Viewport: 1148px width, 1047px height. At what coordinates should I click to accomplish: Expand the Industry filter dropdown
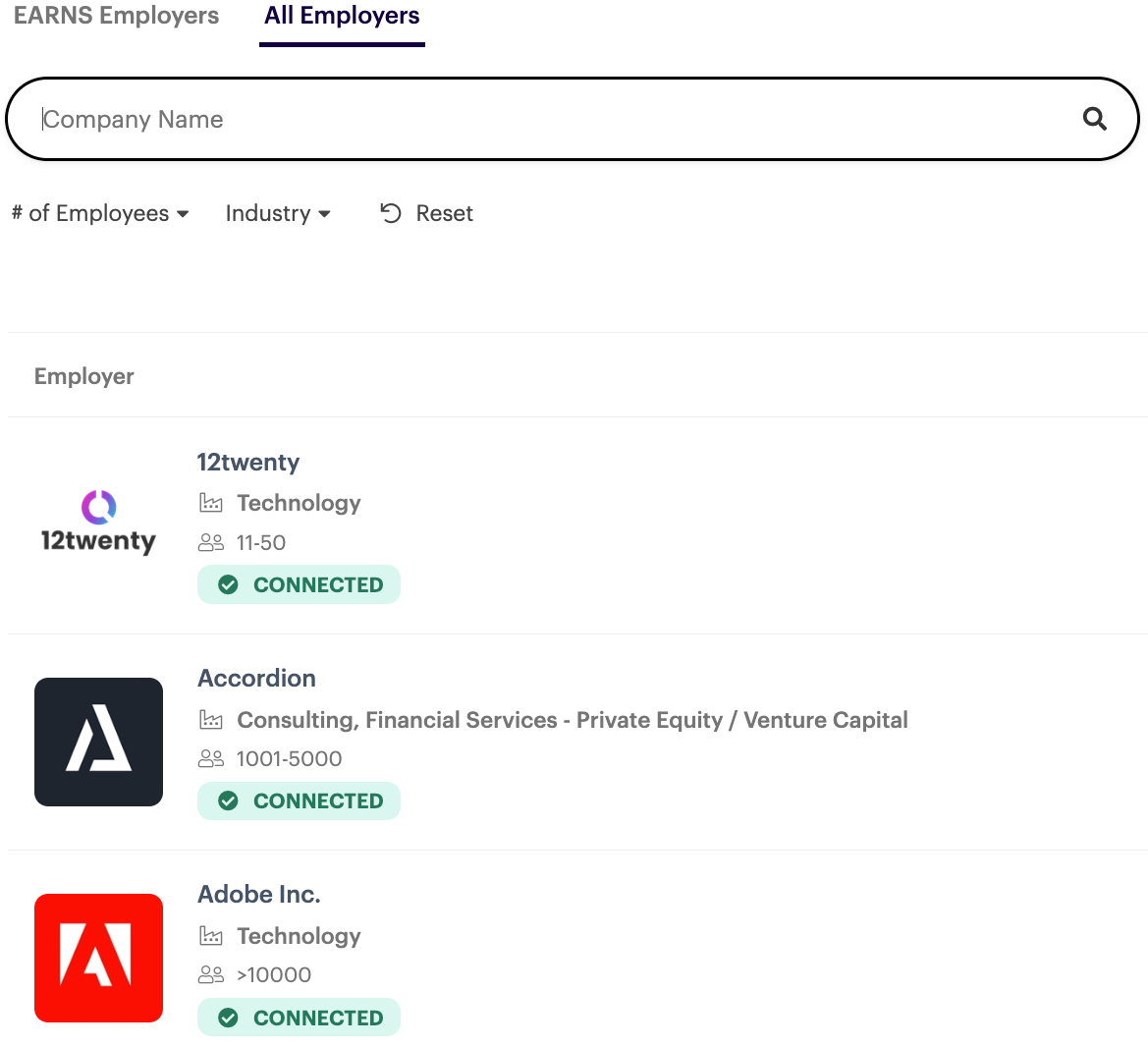278,213
